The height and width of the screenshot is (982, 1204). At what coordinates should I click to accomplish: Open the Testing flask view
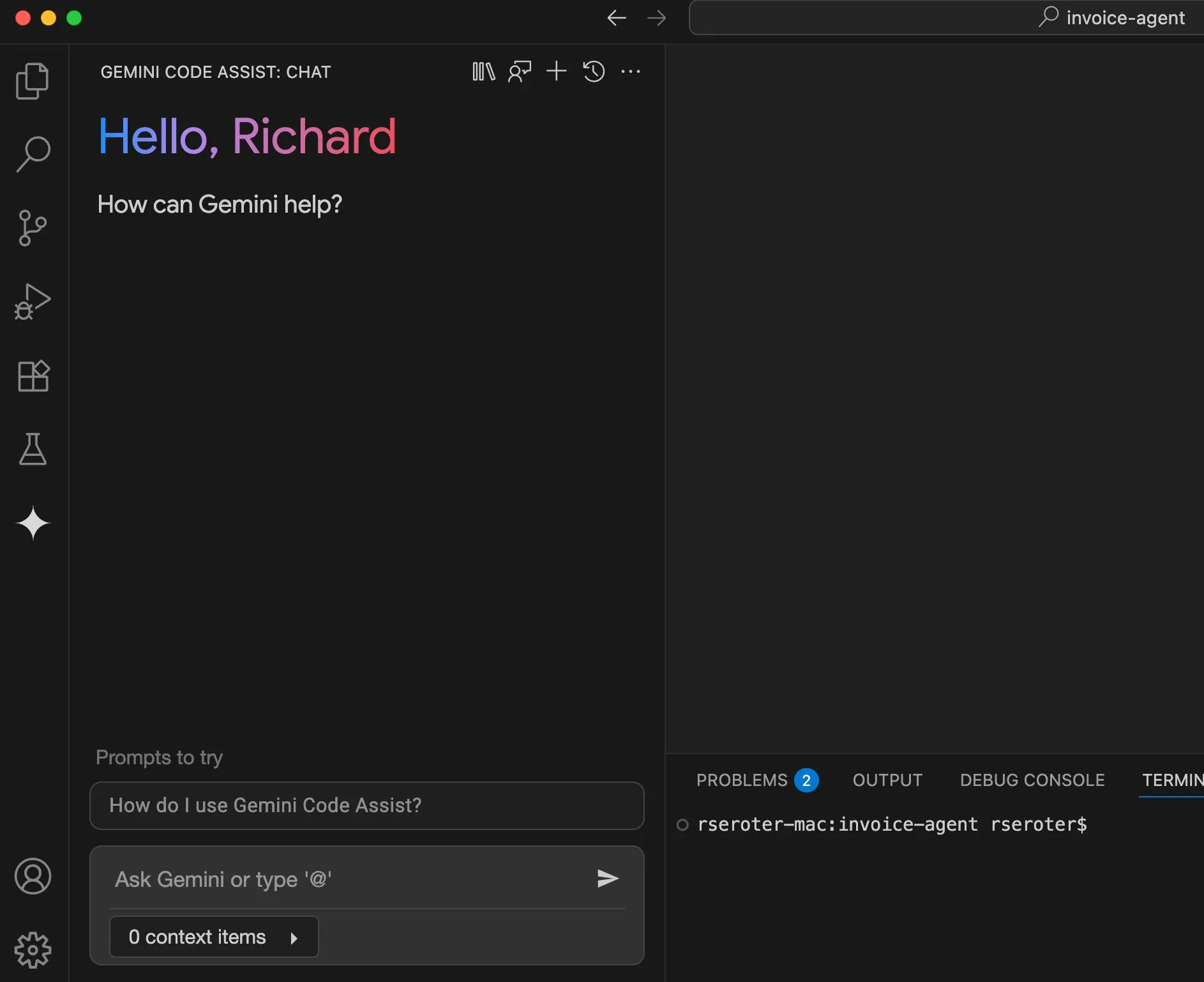click(33, 449)
